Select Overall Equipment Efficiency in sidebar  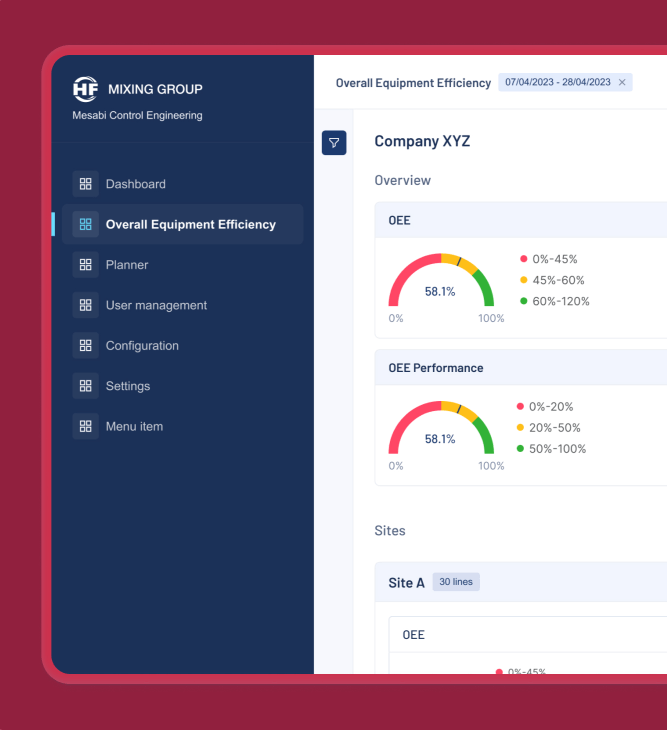click(182, 224)
